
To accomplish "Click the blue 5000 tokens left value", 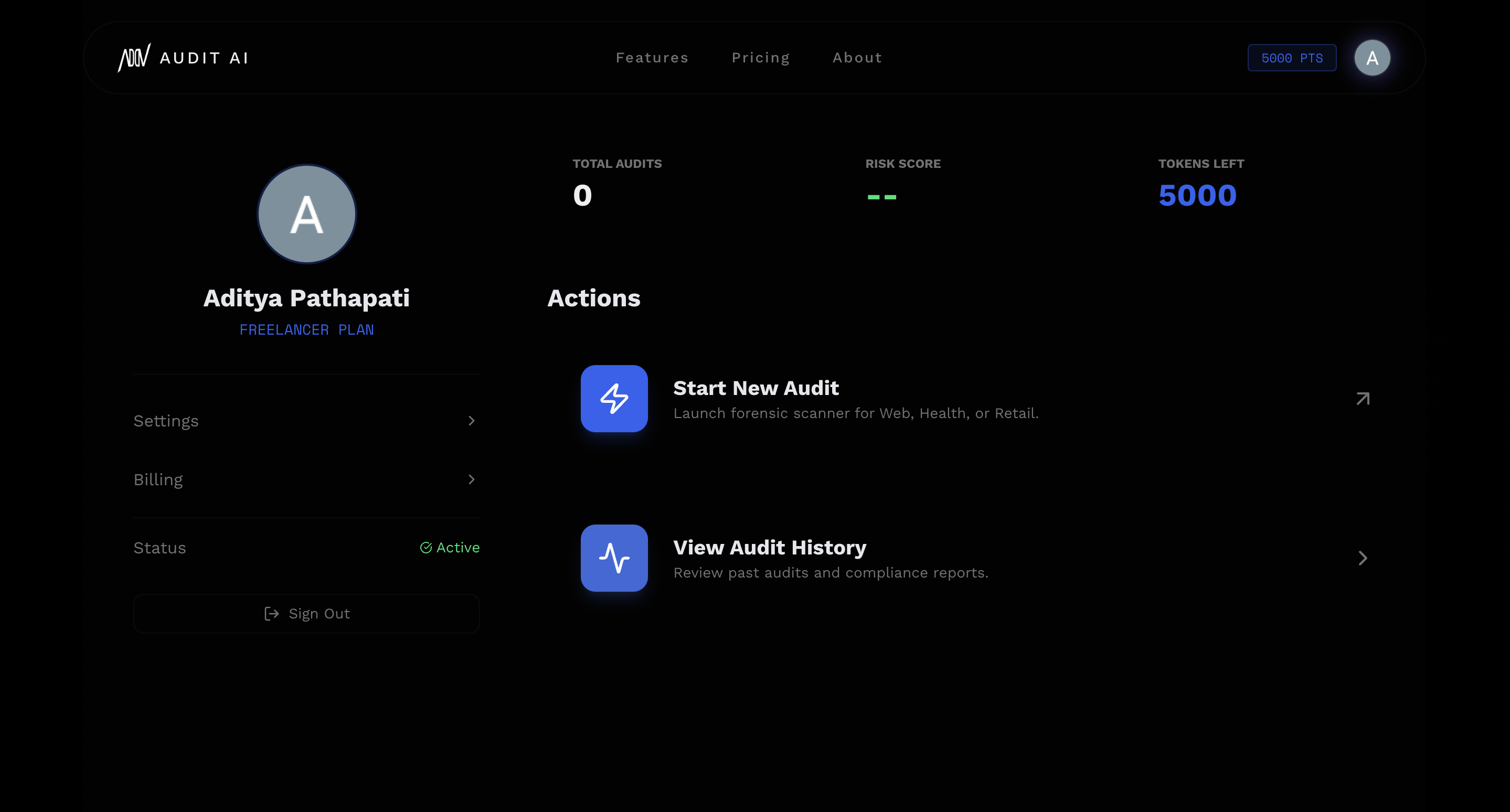I will pyautogui.click(x=1197, y=195).
